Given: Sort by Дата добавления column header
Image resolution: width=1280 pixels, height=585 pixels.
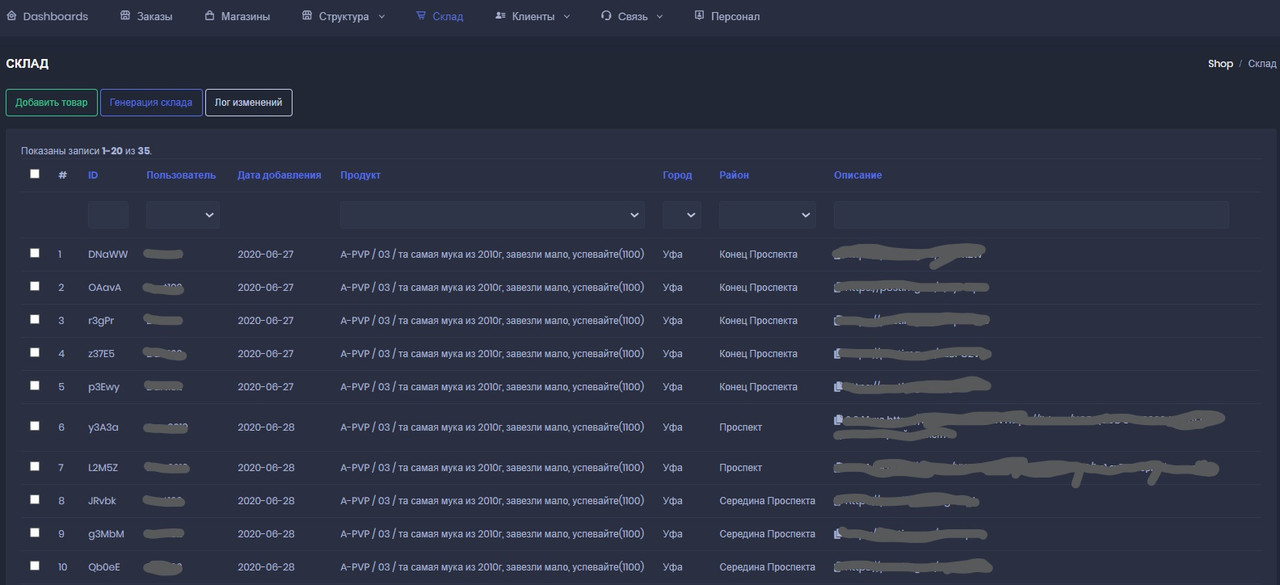Looking at the screenshot, I should coord(279,175).
